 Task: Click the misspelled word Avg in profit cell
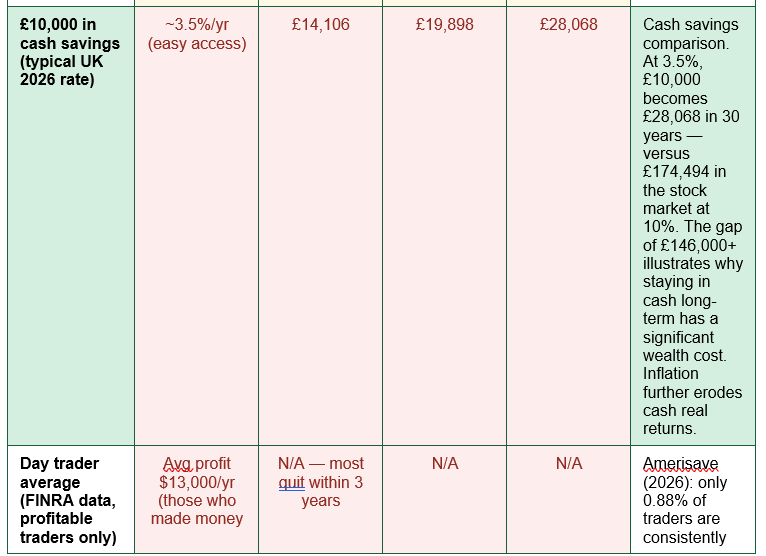point(178,464)
